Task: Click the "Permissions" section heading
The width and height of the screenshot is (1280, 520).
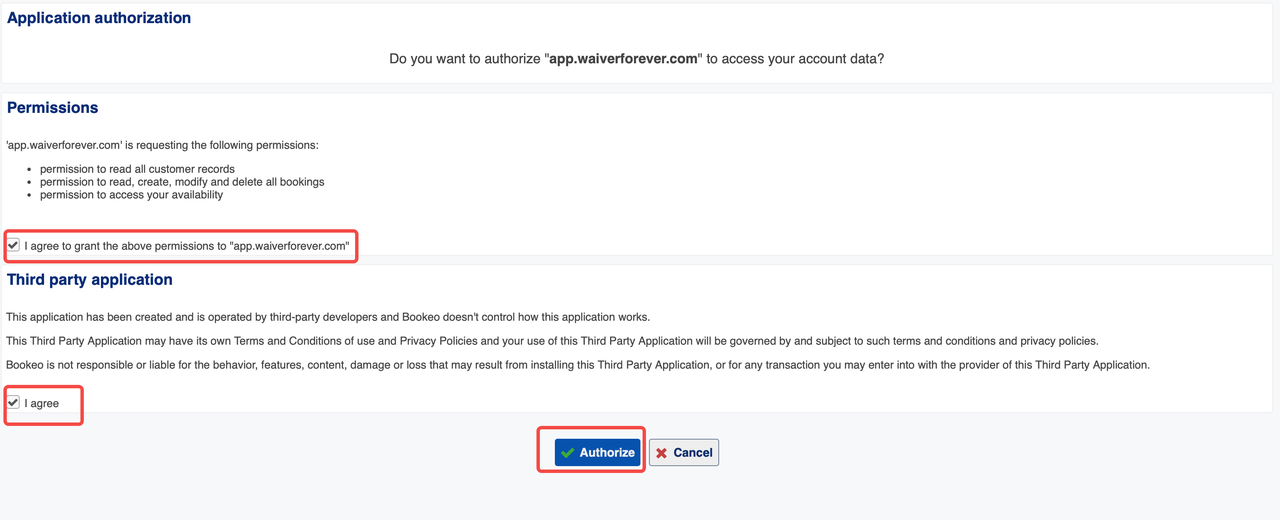Action: click(x=53, y=108)
